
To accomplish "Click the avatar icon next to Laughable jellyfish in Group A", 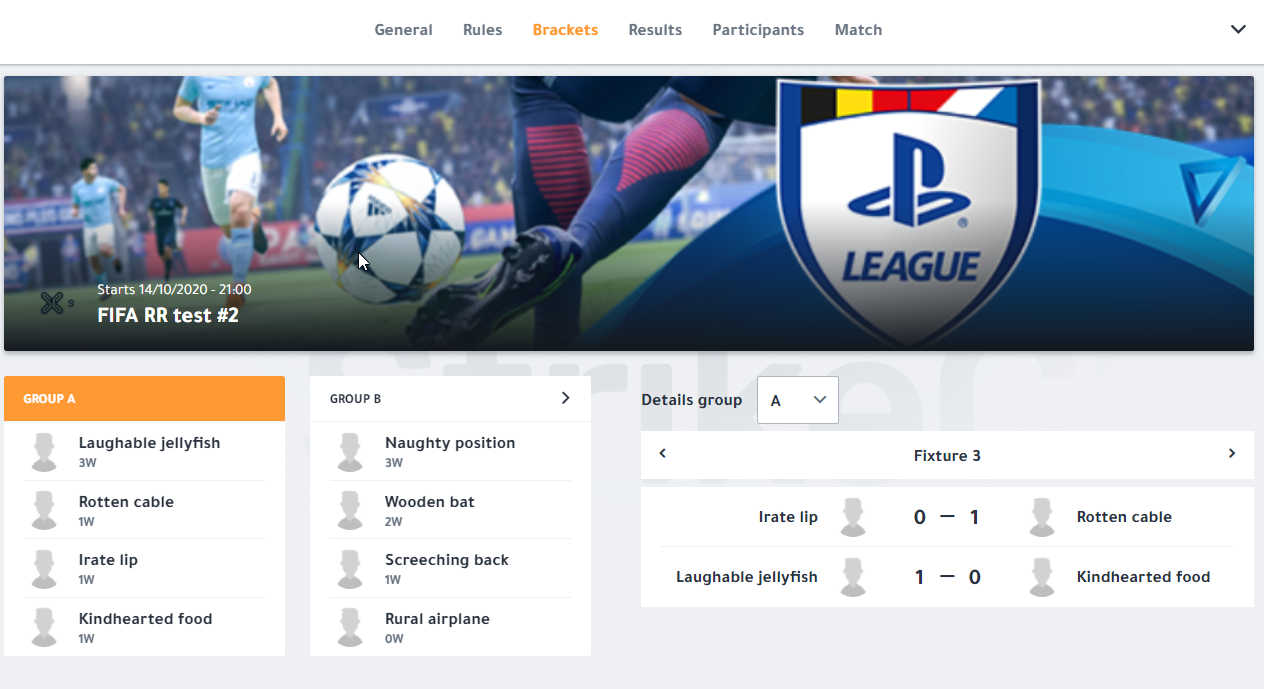I will click(x=44, y=452).
